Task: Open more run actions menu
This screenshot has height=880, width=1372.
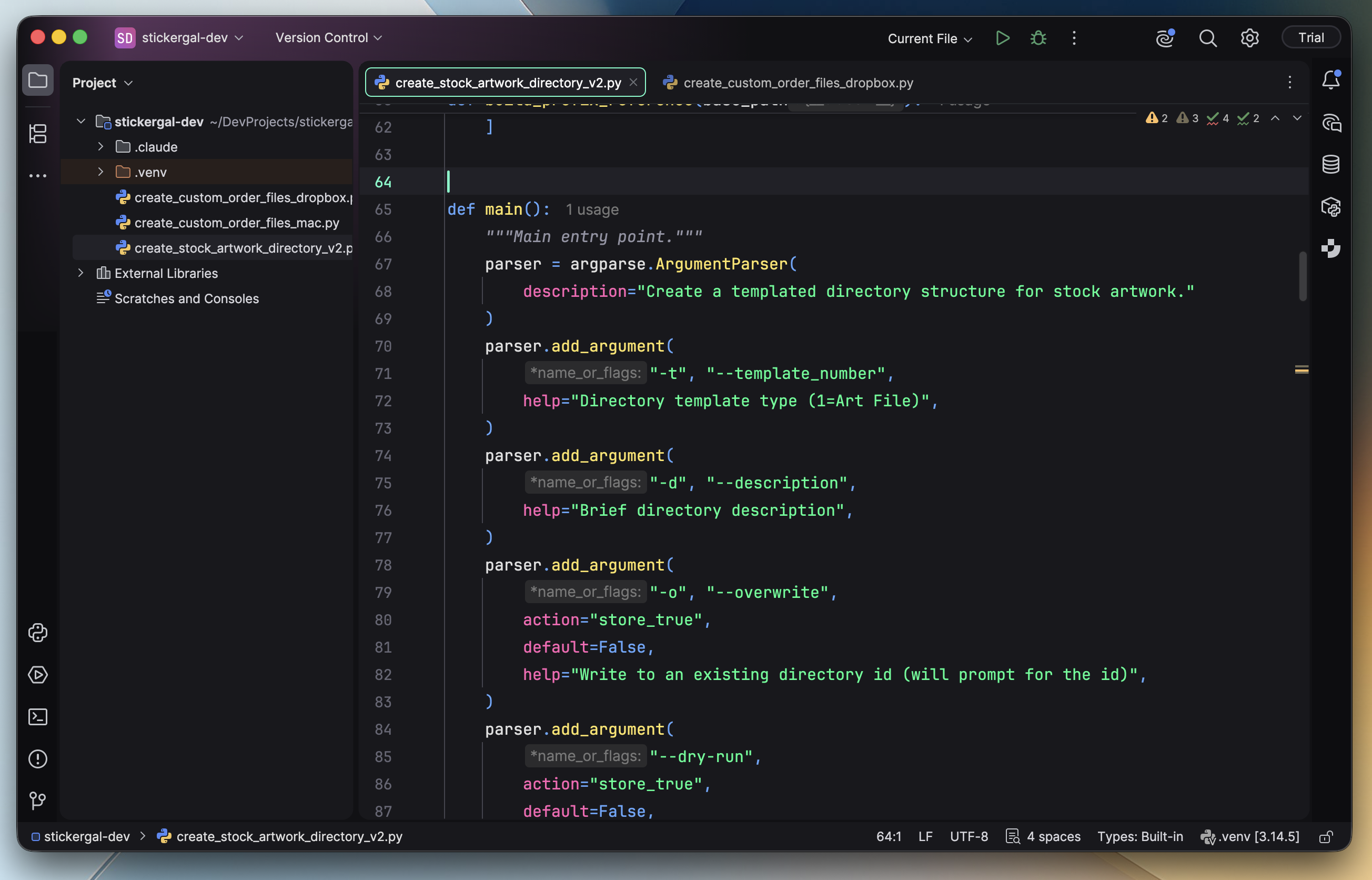Action: click(1074, 38)
